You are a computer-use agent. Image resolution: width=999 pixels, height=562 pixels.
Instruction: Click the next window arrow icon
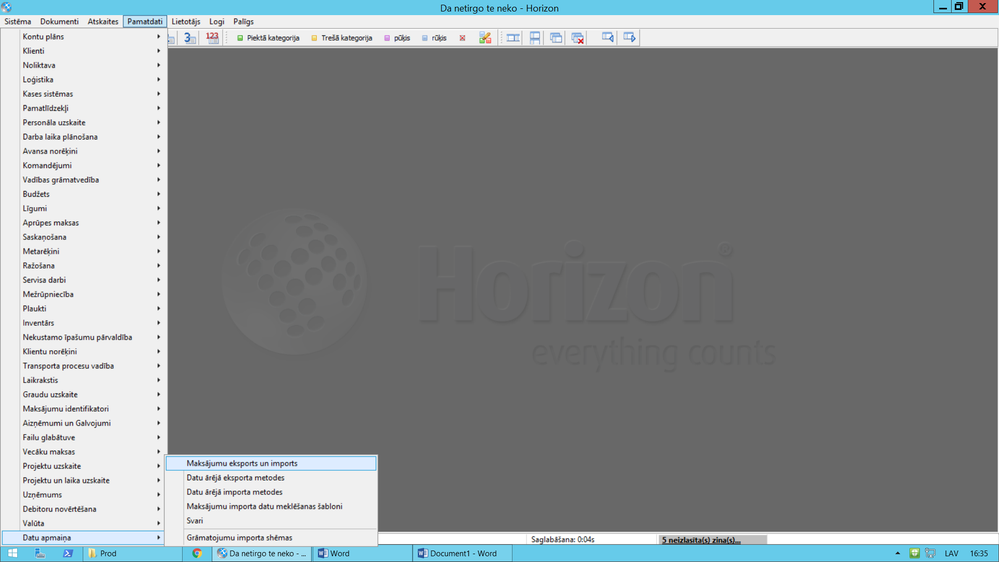[x=629, y=38]
